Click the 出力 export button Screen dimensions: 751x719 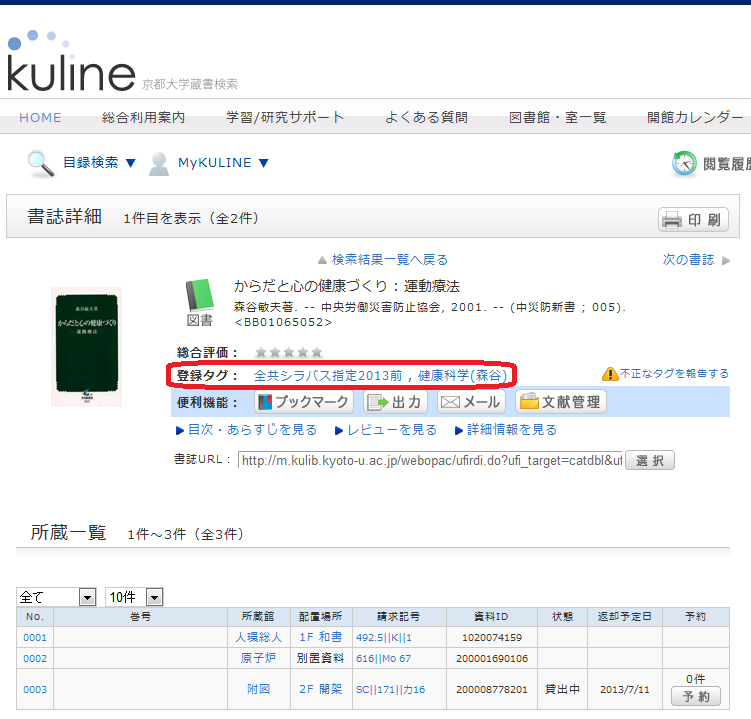pos(395,402)
